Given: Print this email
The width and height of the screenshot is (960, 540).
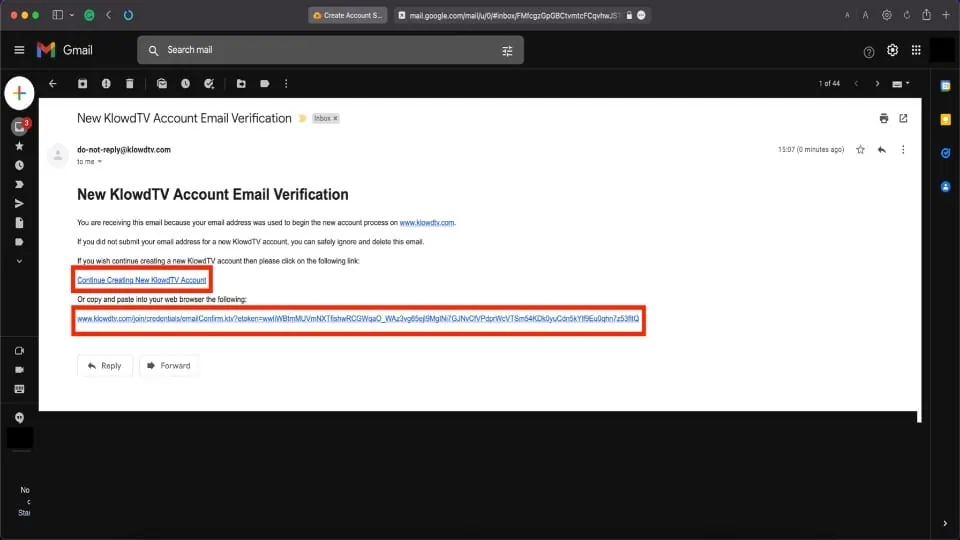Looking at the screenshot, I should click(x=883, y=119).
